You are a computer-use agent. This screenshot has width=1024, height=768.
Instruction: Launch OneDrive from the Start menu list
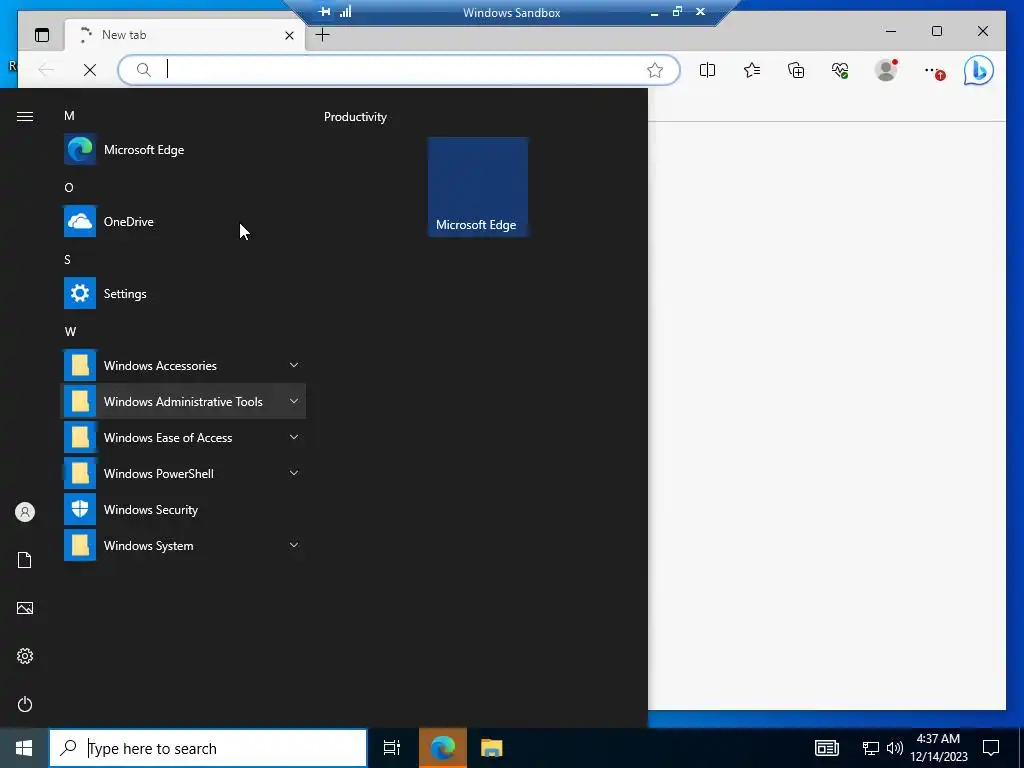[183, 221]
